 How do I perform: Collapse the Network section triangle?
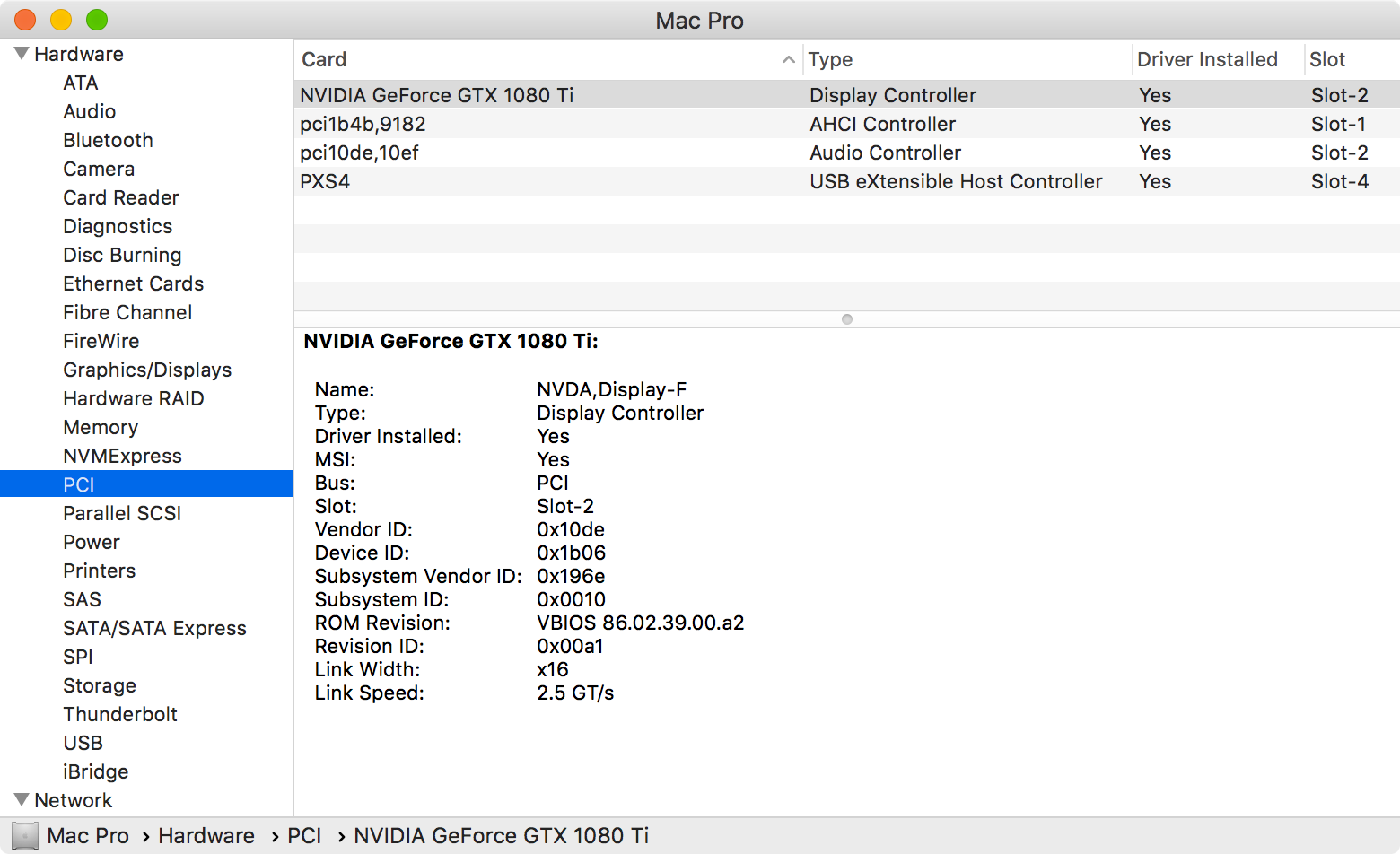coord(22,800)
